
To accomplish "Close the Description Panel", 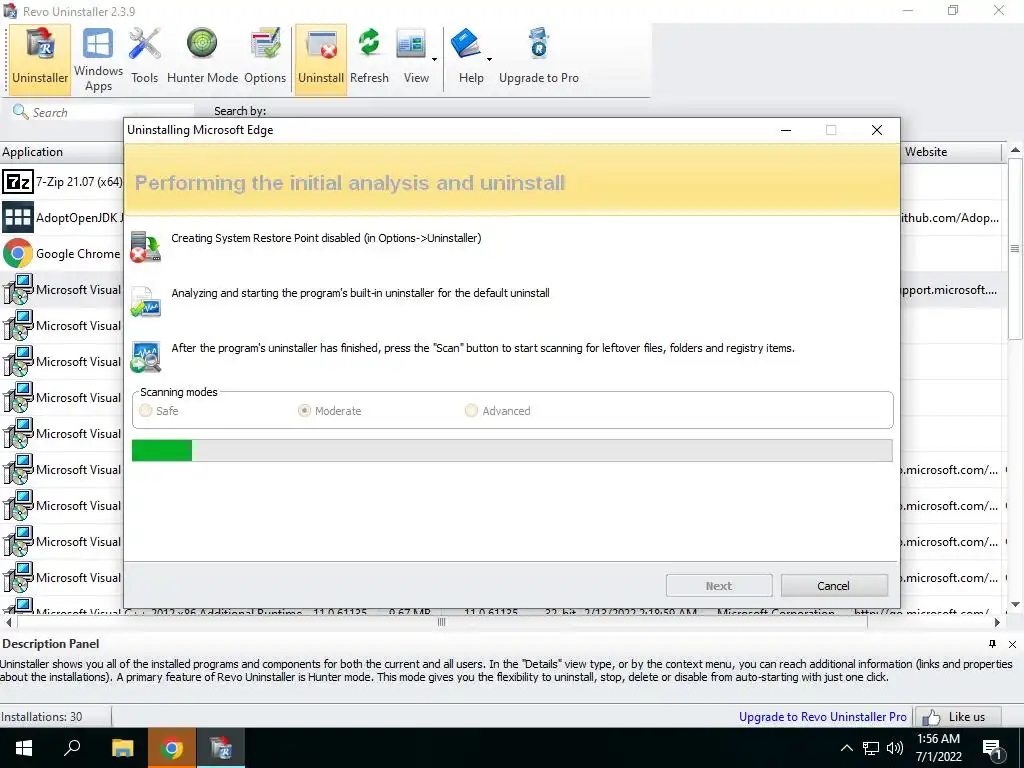I will [x=1012, y=644].
